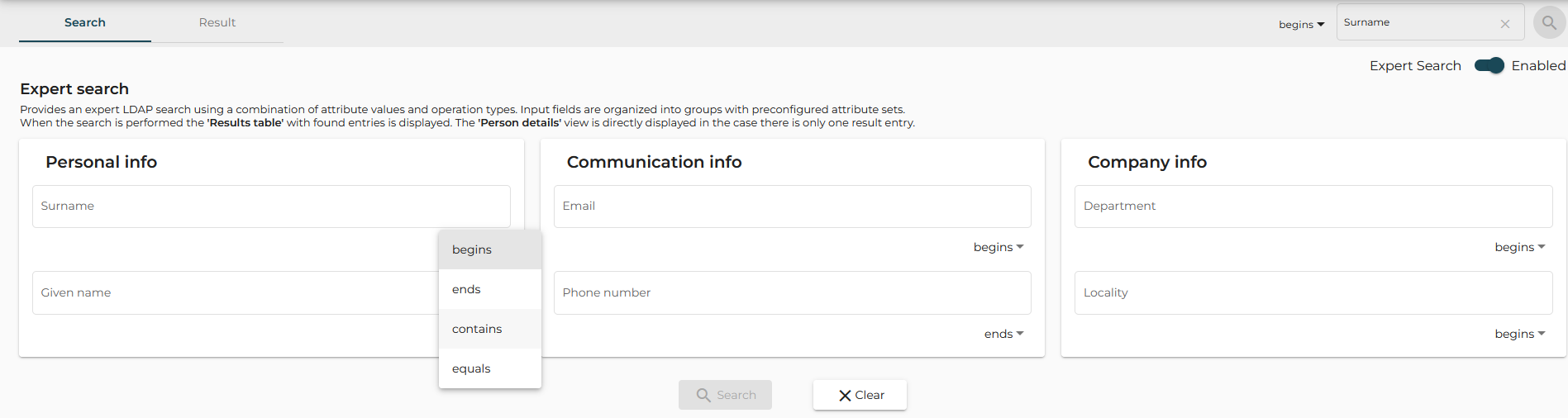
Task: Go to the Search tab
Action: click(85, 22)
